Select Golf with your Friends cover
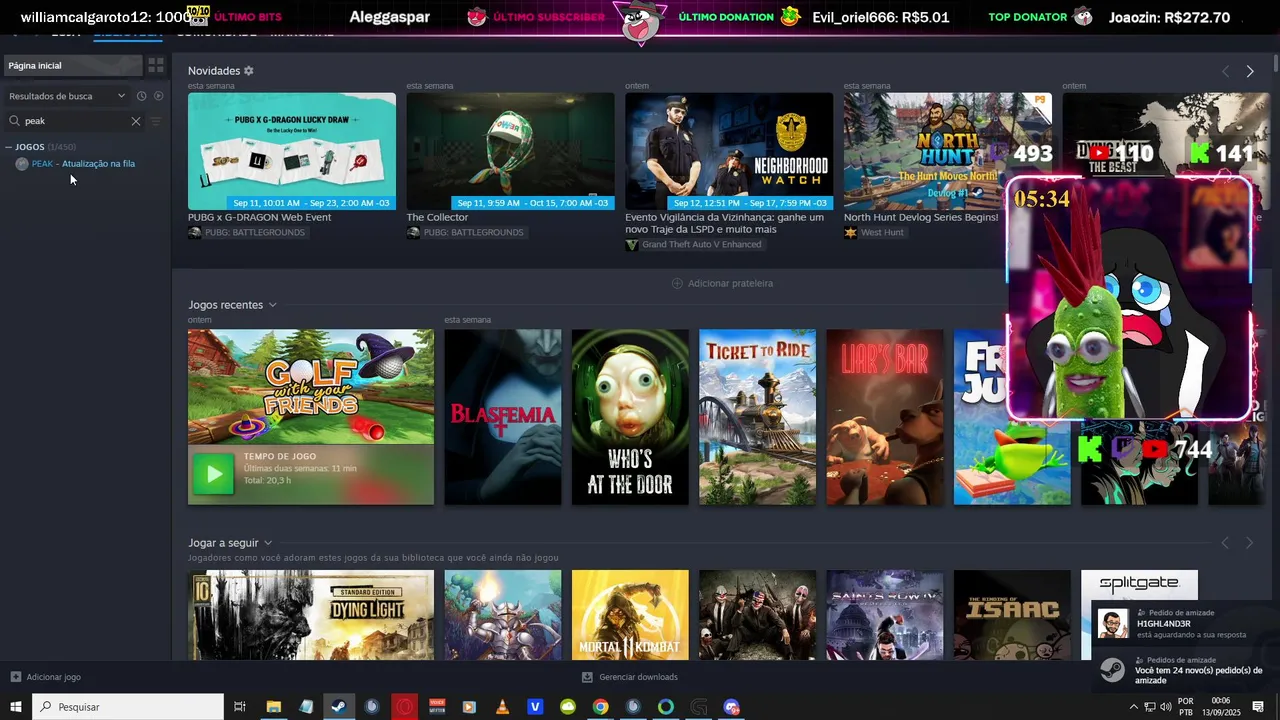The image size is (1280, 720). [311, 387]
